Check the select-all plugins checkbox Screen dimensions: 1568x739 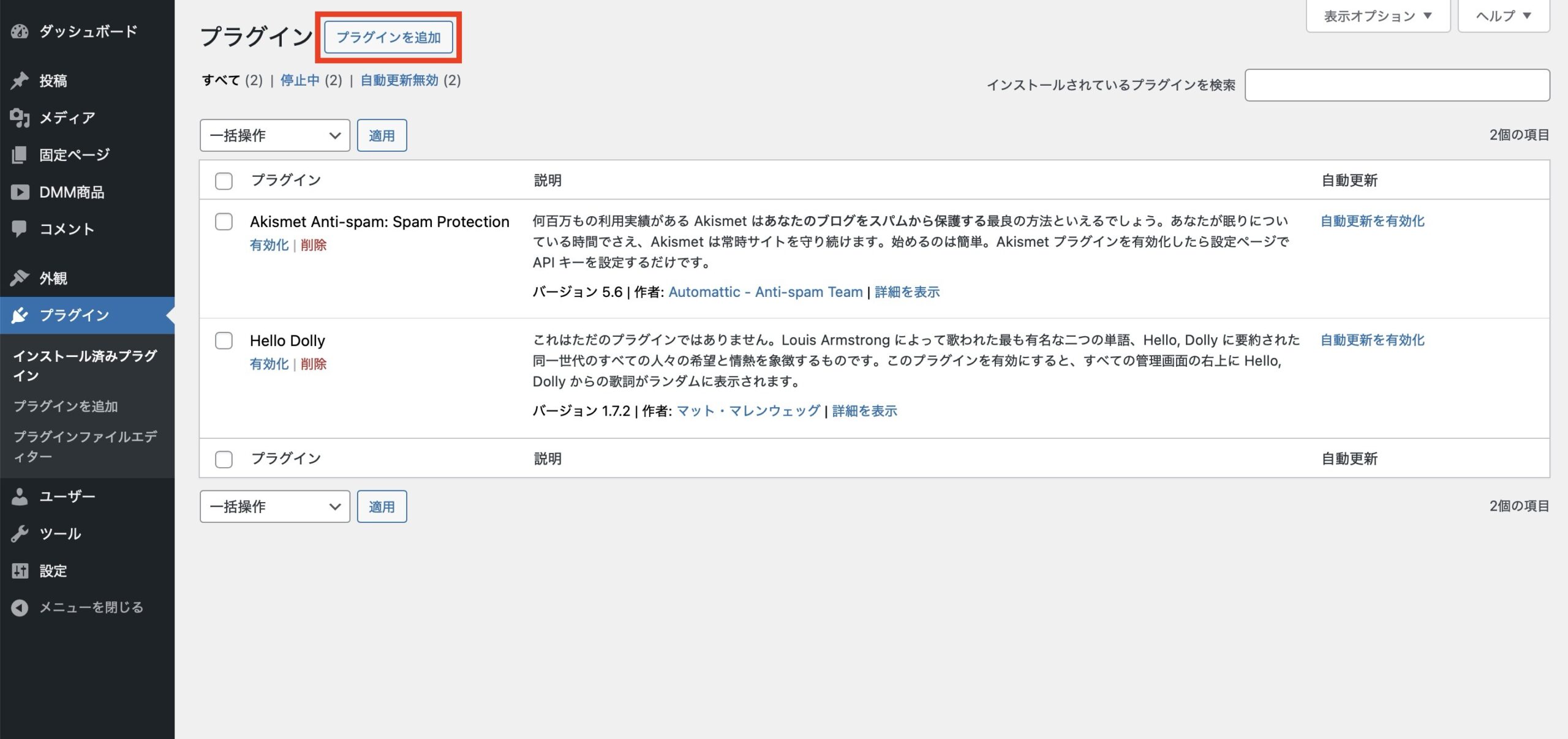[x=224, y=181]
